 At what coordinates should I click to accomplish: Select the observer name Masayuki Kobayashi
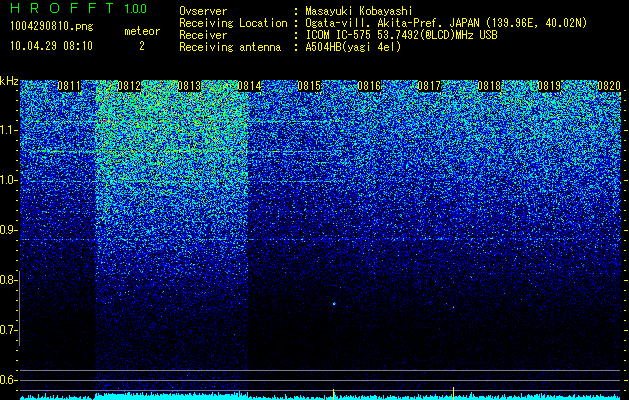(x=359, y=11)
